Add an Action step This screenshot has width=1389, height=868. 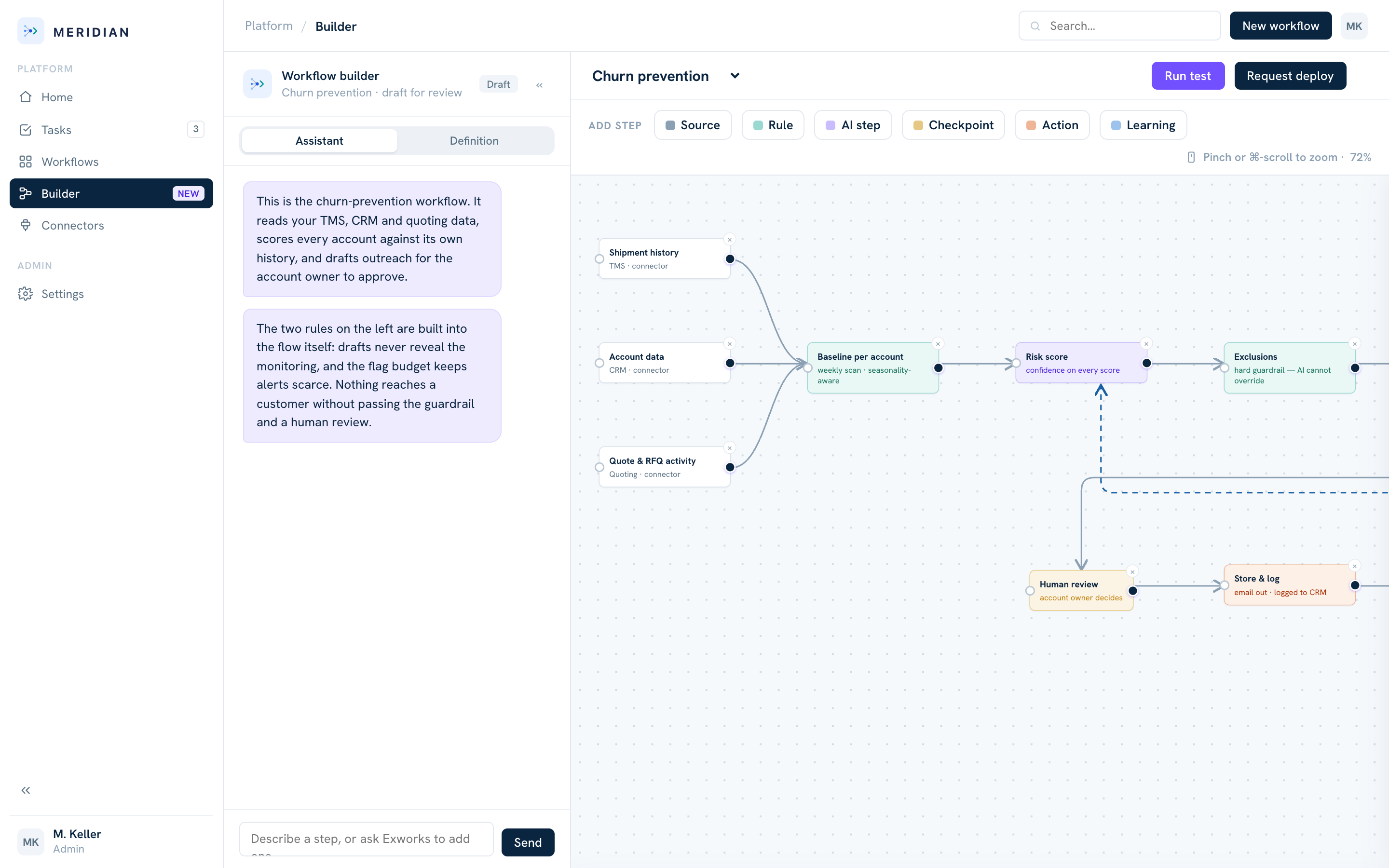(1052, 125)
